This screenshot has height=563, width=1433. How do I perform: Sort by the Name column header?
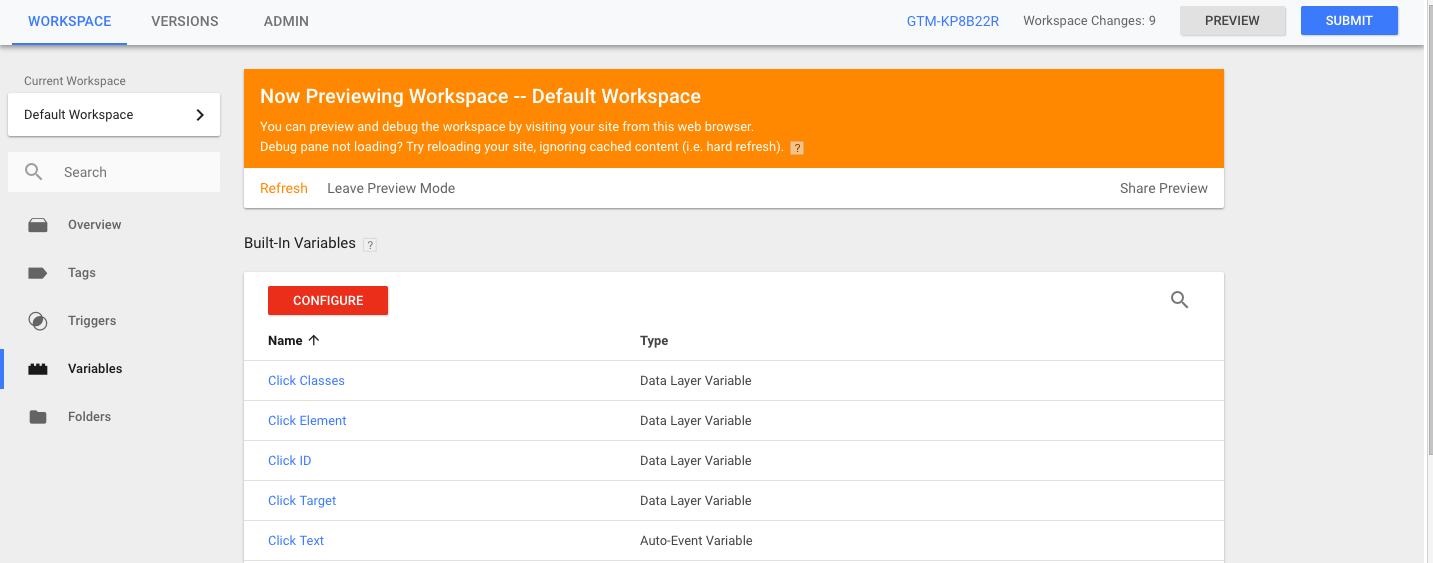tap(285, 341)
